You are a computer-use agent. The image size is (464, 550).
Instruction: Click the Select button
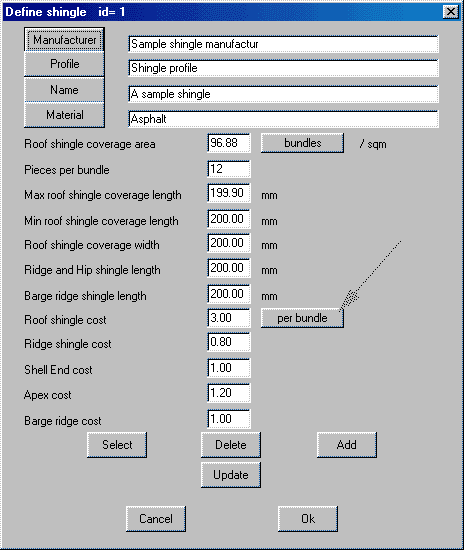pyautogui.click(x=117, y=445)
